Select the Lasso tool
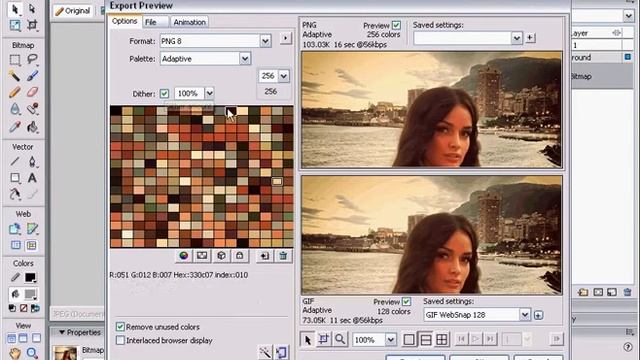640x360 pixels. [32, 60]
